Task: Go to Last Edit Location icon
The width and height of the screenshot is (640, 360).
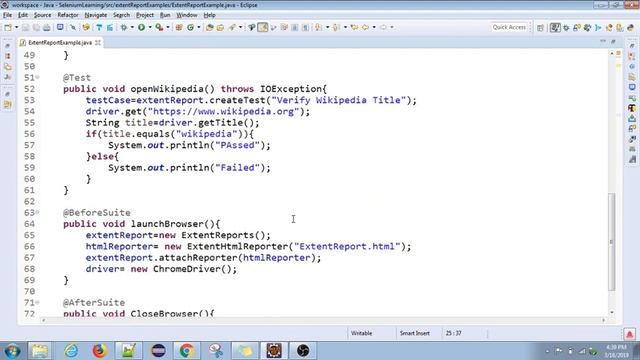Action: (354, 27)
